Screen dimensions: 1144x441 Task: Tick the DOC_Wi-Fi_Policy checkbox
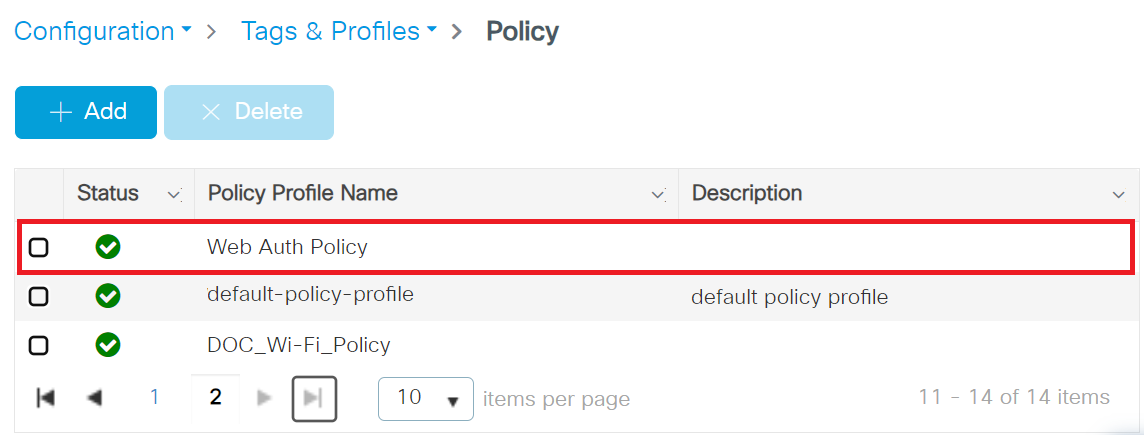(x=39, y=345)
